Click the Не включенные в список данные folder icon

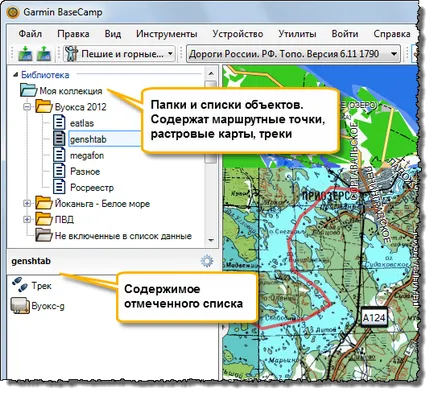(44, 235)
